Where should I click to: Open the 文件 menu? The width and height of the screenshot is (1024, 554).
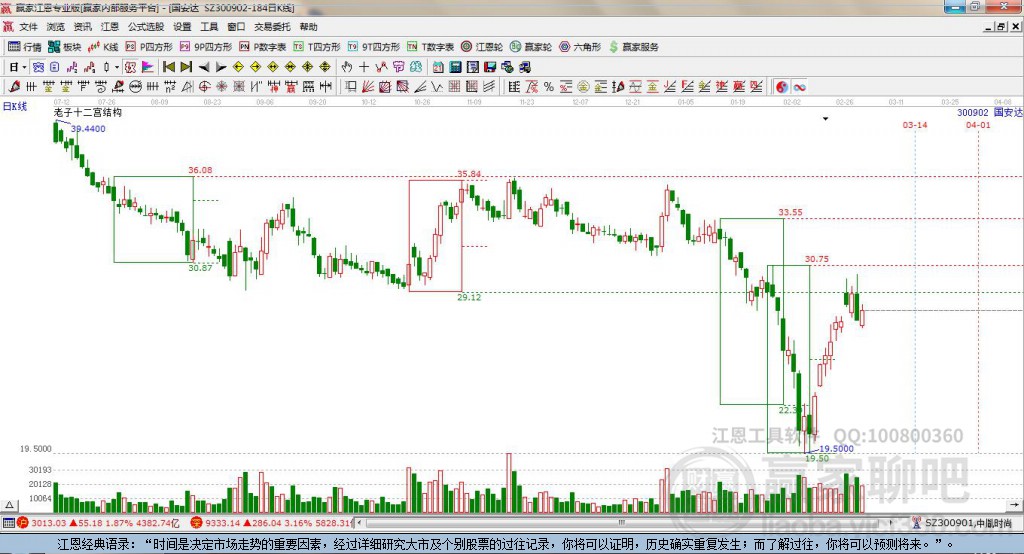tap(28, 27)
